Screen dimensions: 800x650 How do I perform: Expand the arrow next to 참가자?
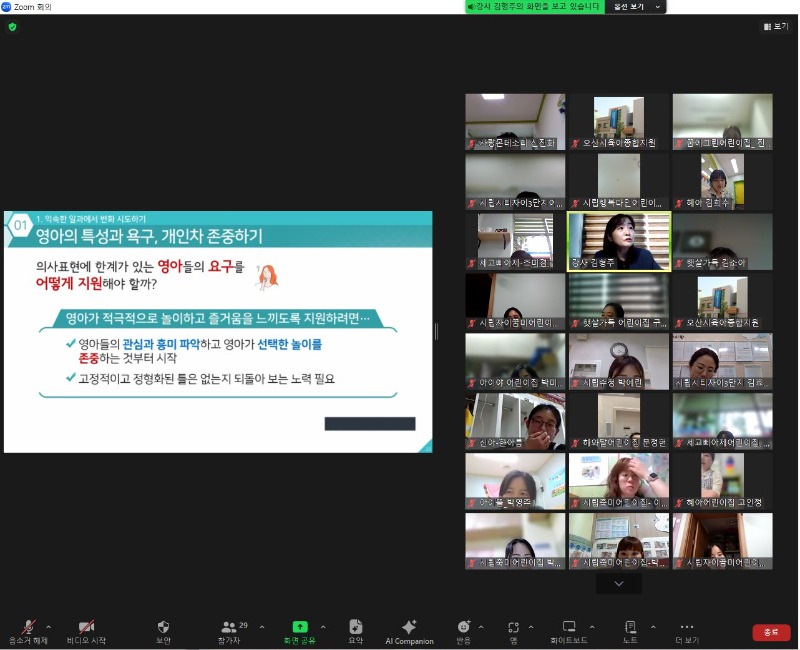coord(262,627)
